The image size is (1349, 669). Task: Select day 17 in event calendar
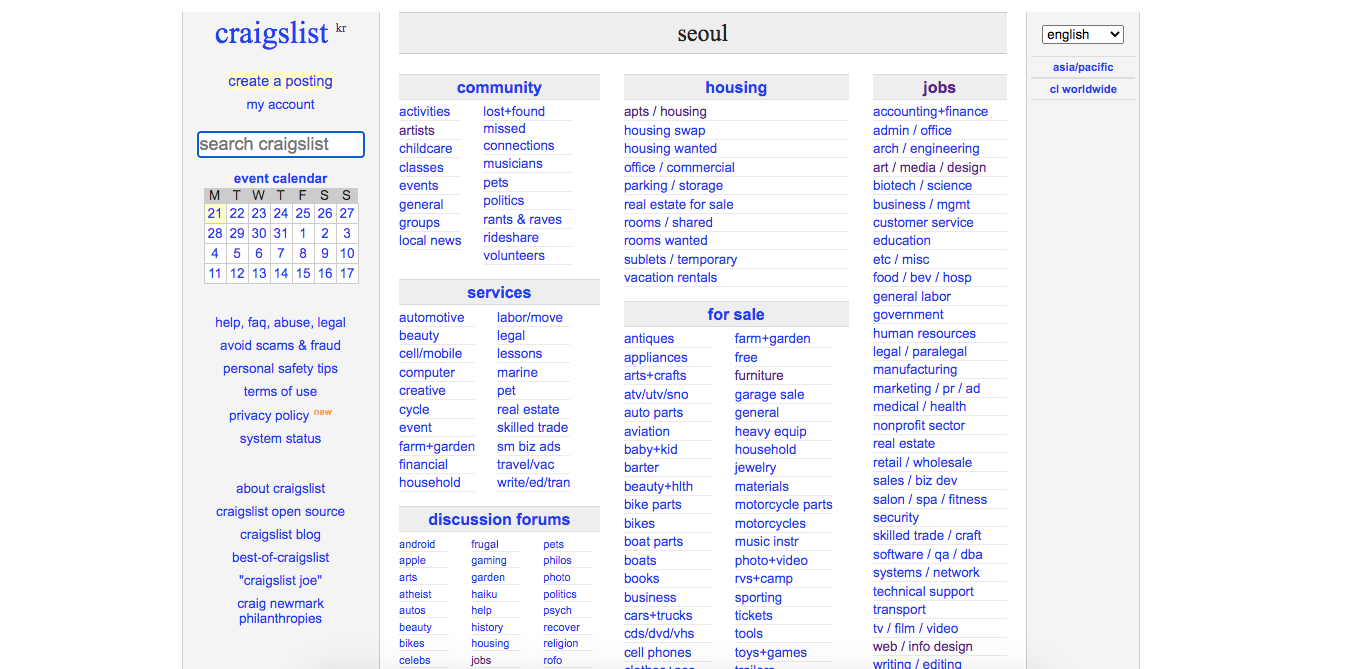point(347,273)
